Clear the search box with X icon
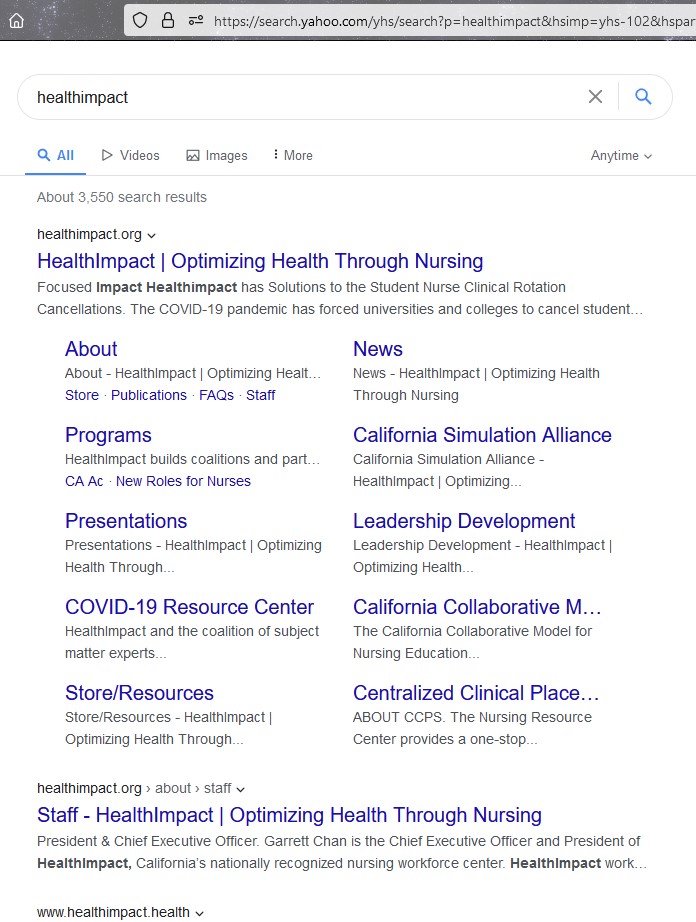 tap(595, 97)
